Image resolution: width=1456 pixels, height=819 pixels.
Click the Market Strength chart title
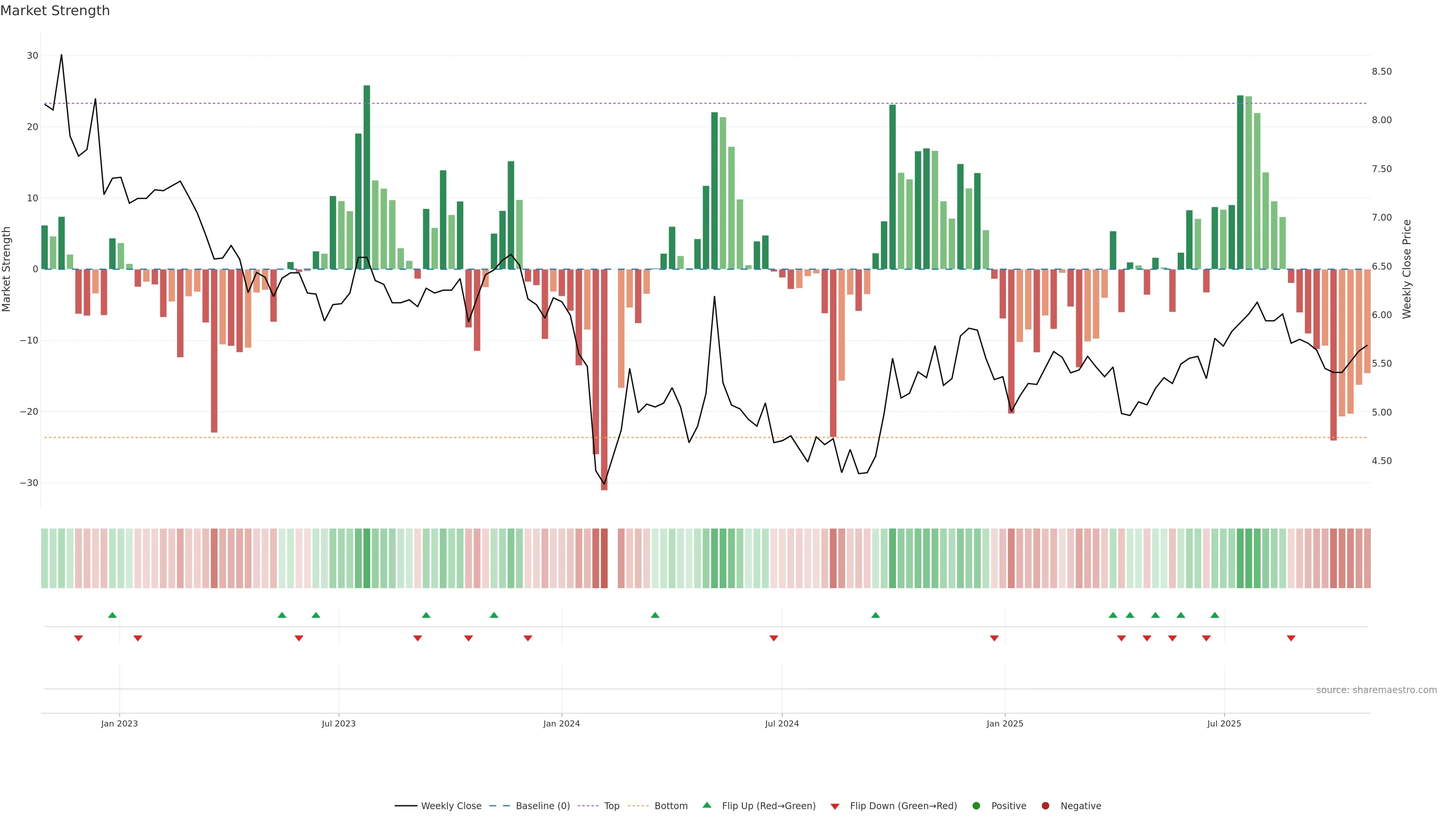pos(55,11)
